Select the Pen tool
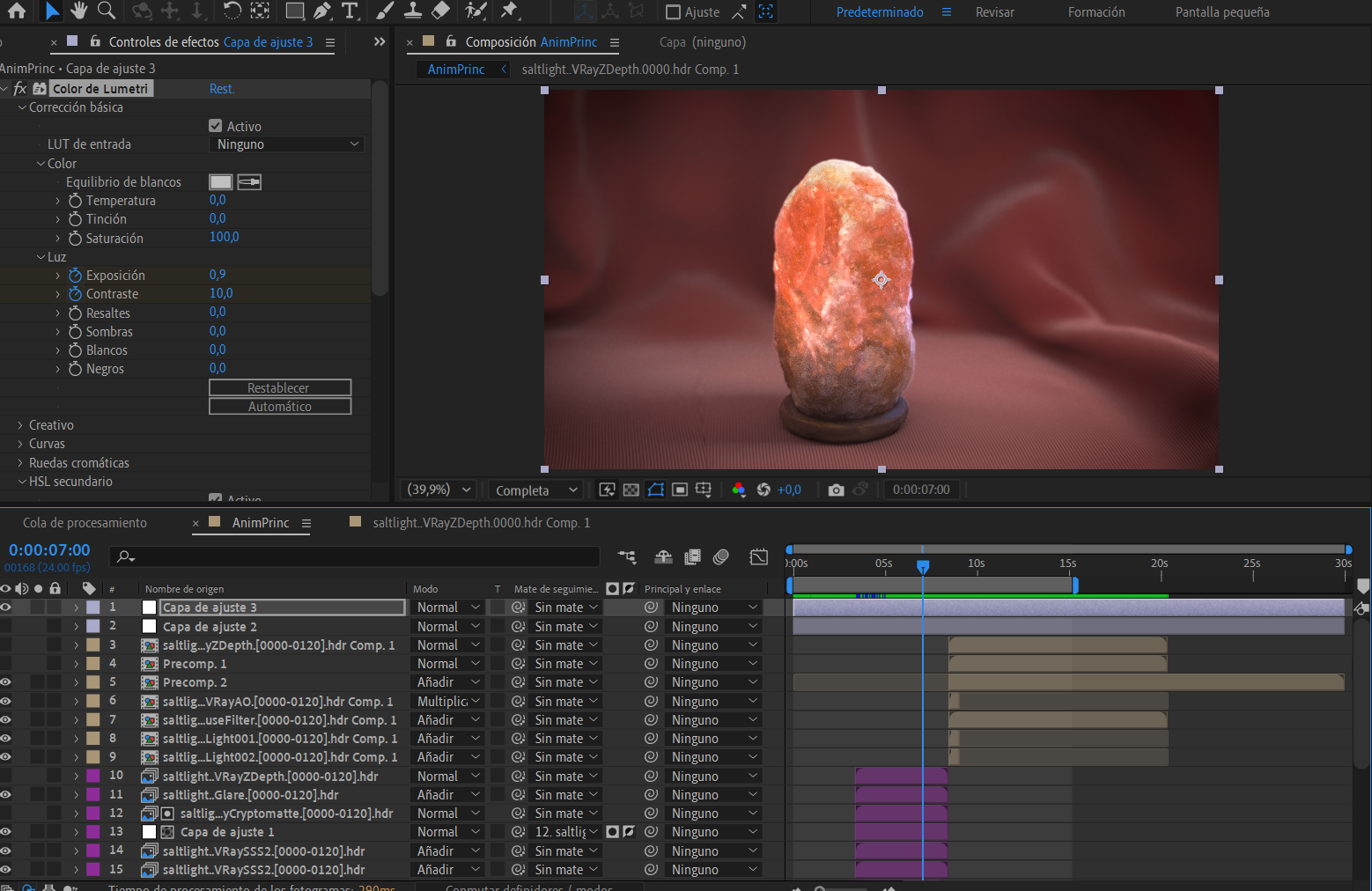 (x=322, y=11)
